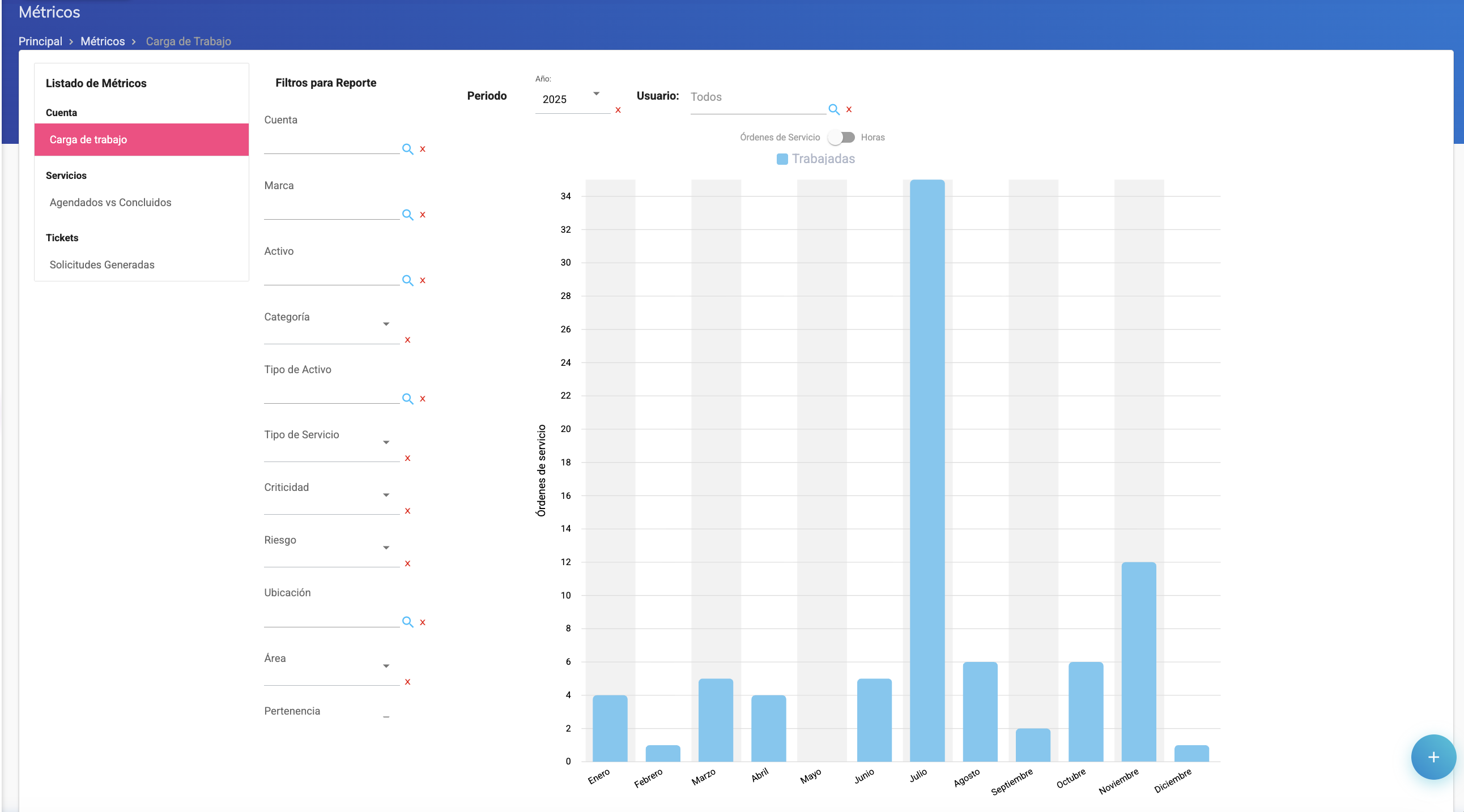Click the Ubicación filter search magnifier icon
The width and height of the screenshot is (1464, 812).
[407, 622]
